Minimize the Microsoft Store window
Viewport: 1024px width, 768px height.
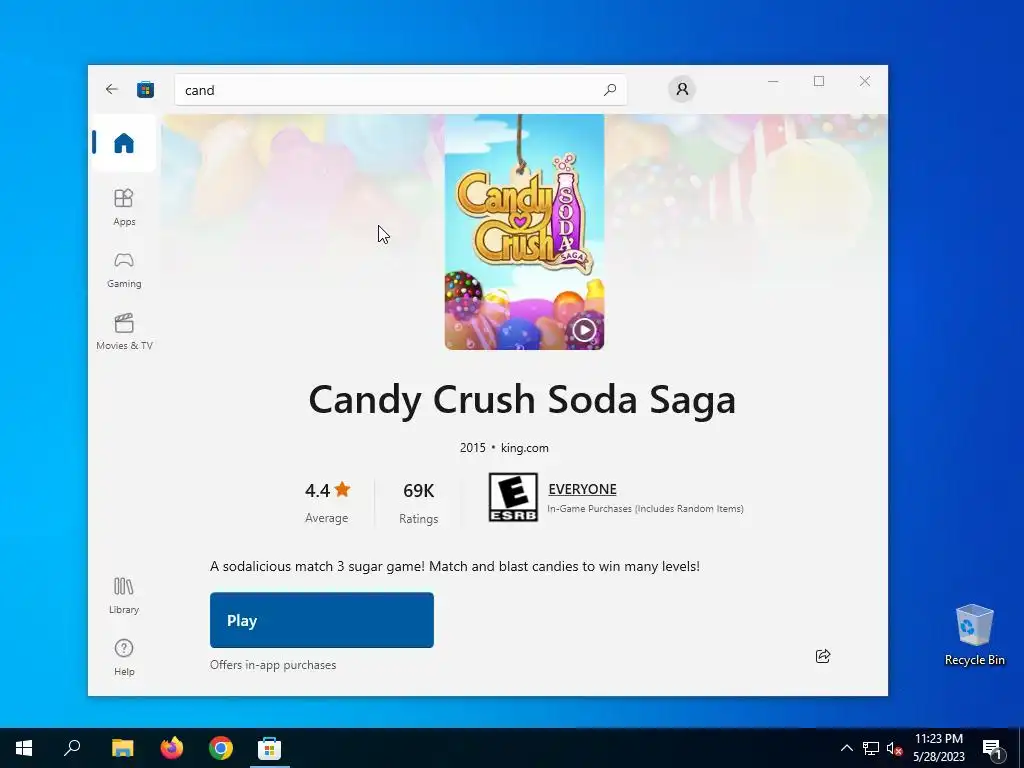click(773, 81)
